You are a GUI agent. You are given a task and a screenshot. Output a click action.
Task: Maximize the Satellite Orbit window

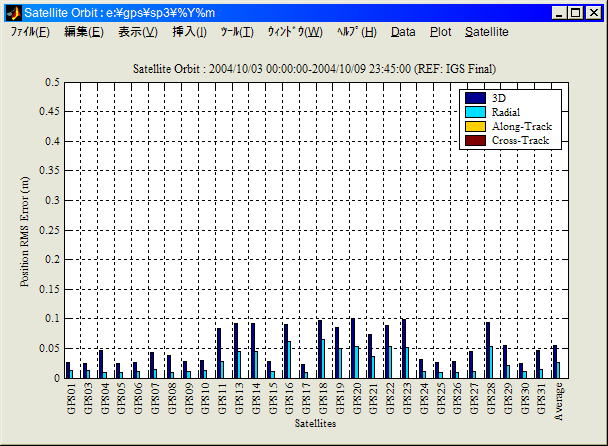tap(575, 13)
